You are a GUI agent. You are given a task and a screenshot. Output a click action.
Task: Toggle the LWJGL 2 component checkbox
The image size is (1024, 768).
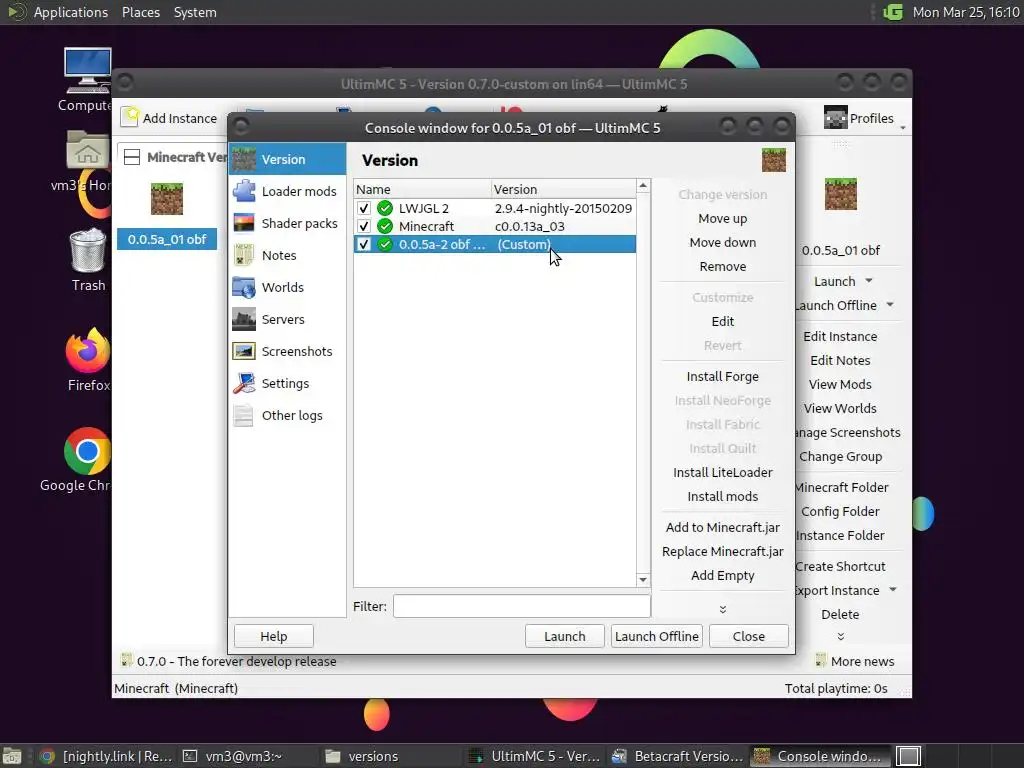coord(364,208)
